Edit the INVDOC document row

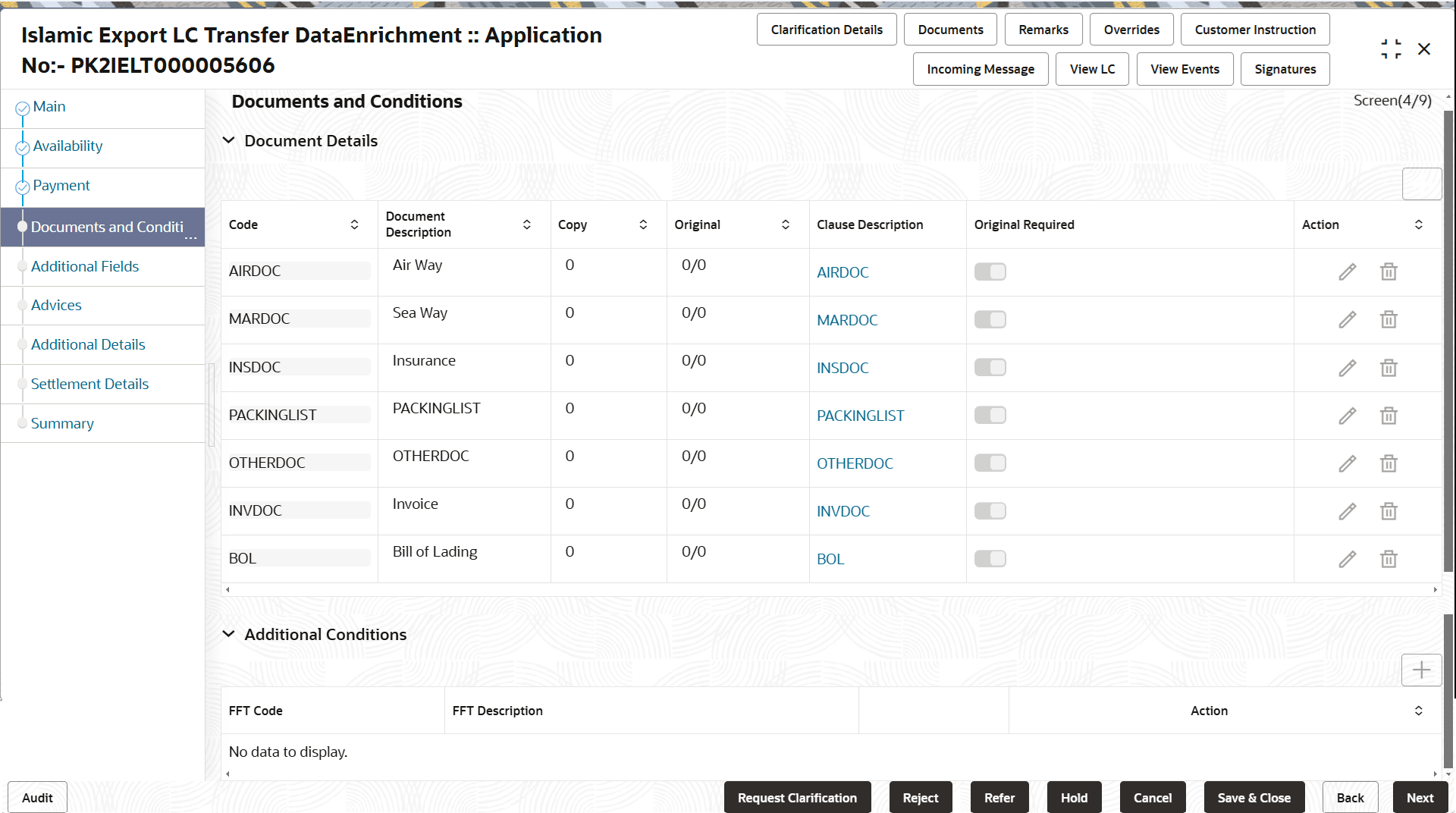point(1348,511)
